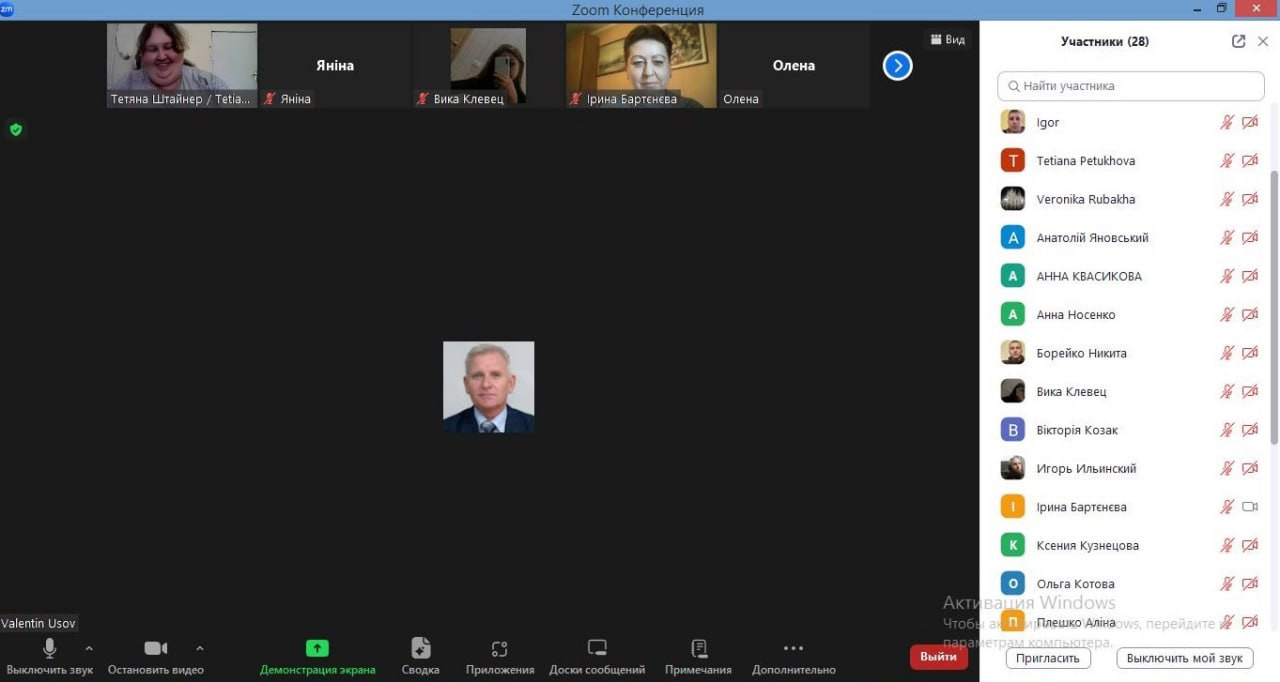
Task: Click АННА КВАСИКОВА's camera-off icon
Action: click(1250, 276)
